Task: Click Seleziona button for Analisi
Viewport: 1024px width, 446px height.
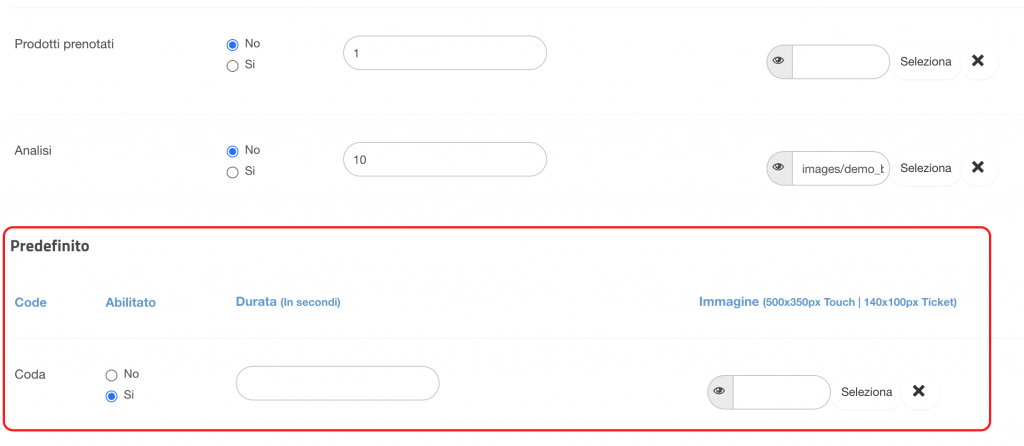Action: [x=925, y=168]
